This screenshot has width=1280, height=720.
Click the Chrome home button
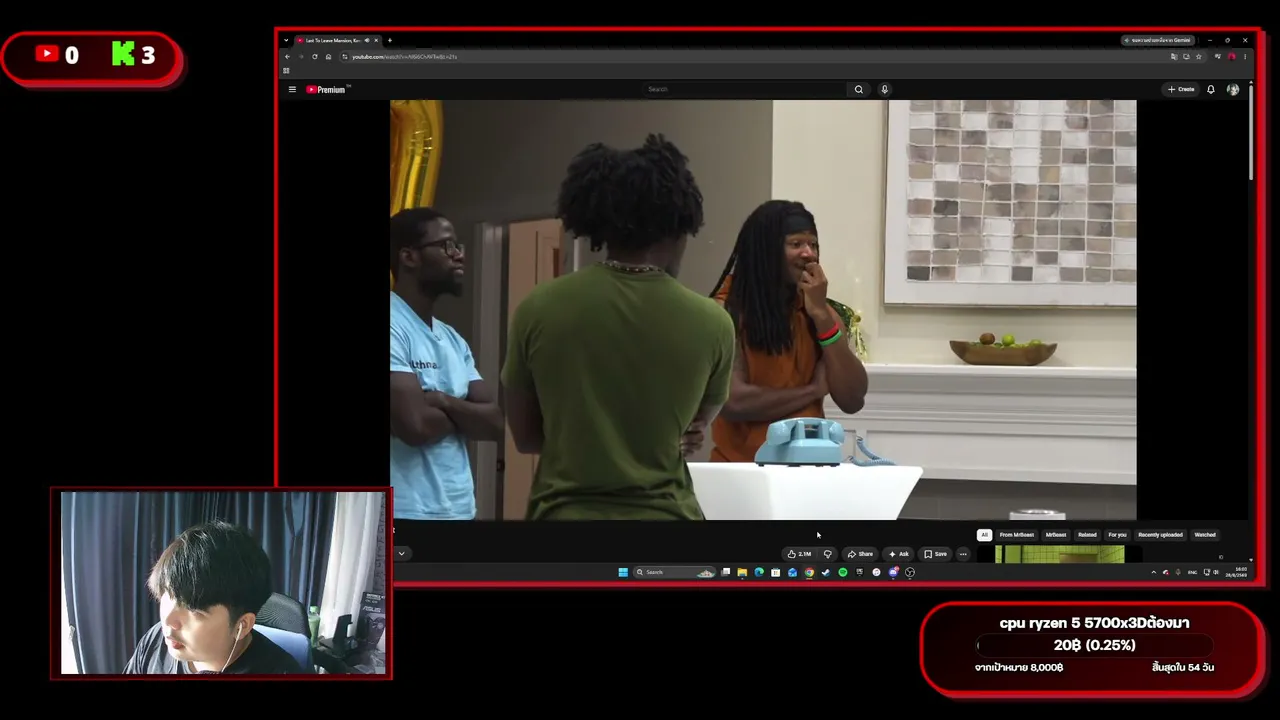click(x=328, y=57)
